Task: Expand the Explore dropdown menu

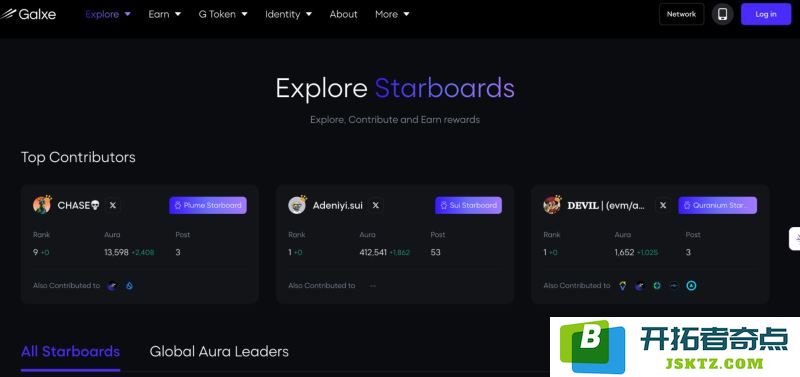Action: (x=108, y=14)
